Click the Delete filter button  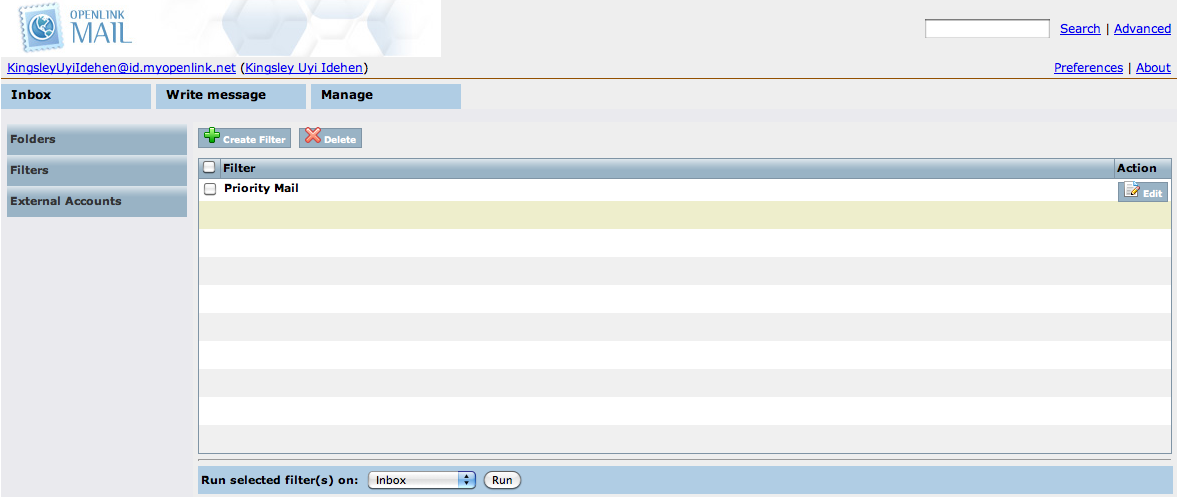(x=330, y=138)
